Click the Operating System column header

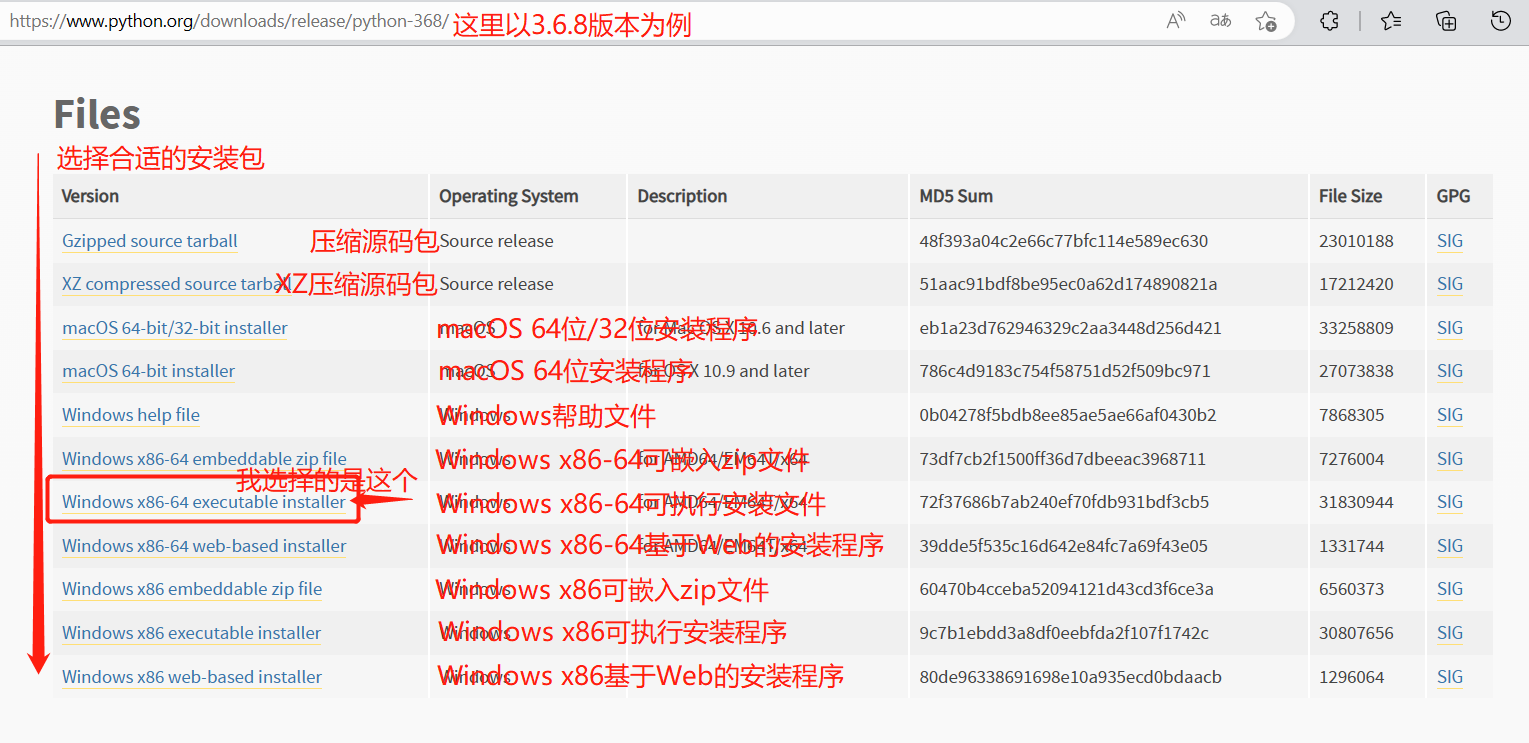click(508, 196)
